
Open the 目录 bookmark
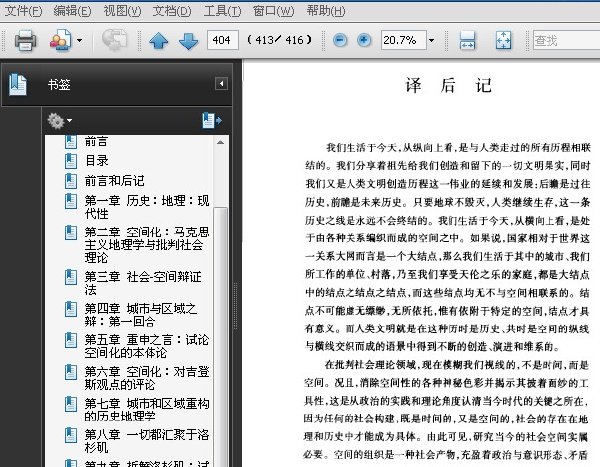click(96, 161)
